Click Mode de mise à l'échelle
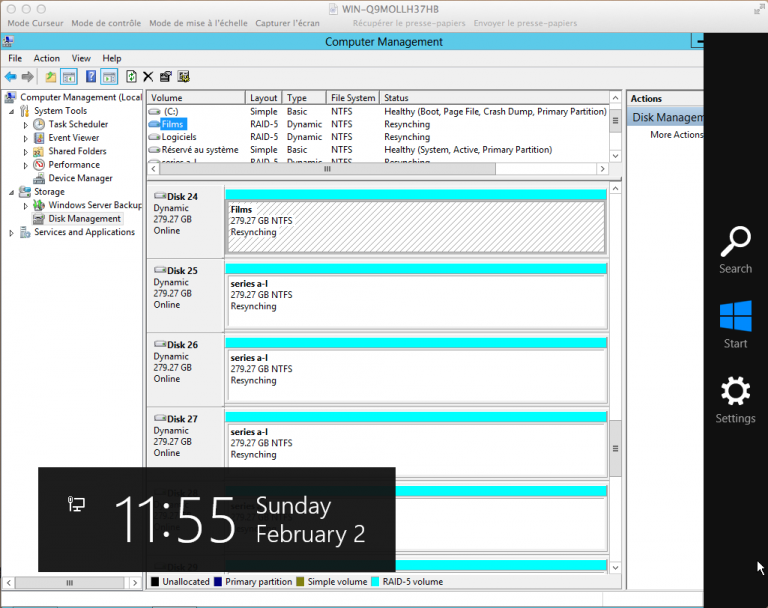The image size is (768, 608). pyautogui.click(x=198, y=23)
